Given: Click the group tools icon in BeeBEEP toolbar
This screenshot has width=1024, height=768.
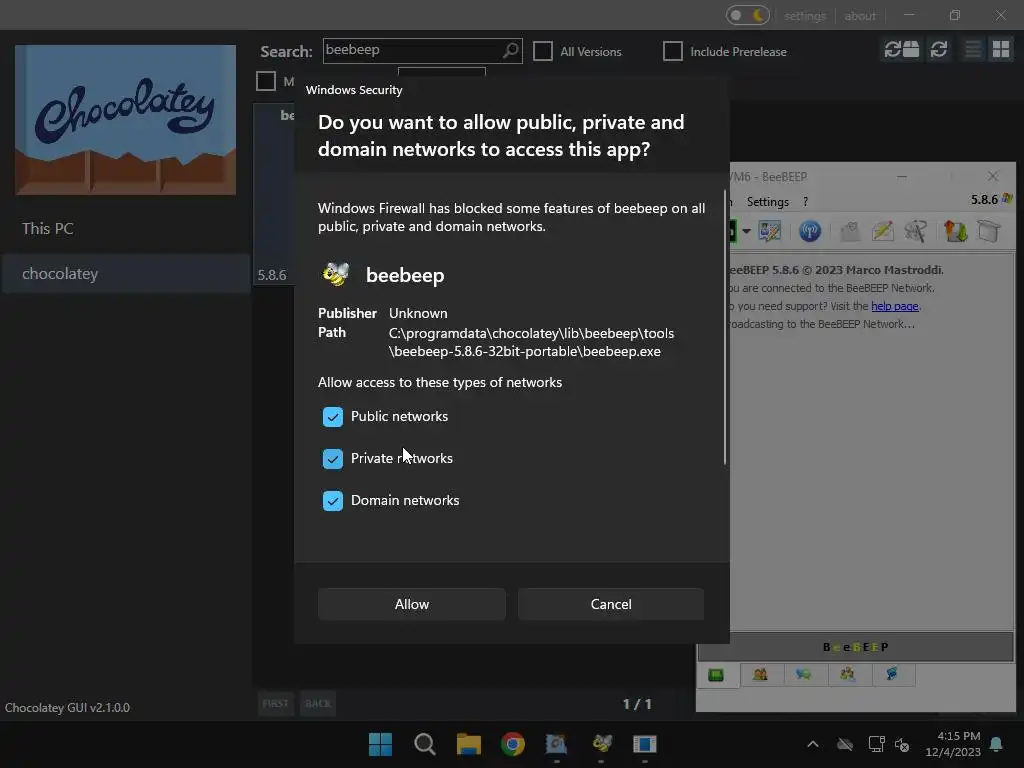Looking at the screenshot, I should point(916,231).
